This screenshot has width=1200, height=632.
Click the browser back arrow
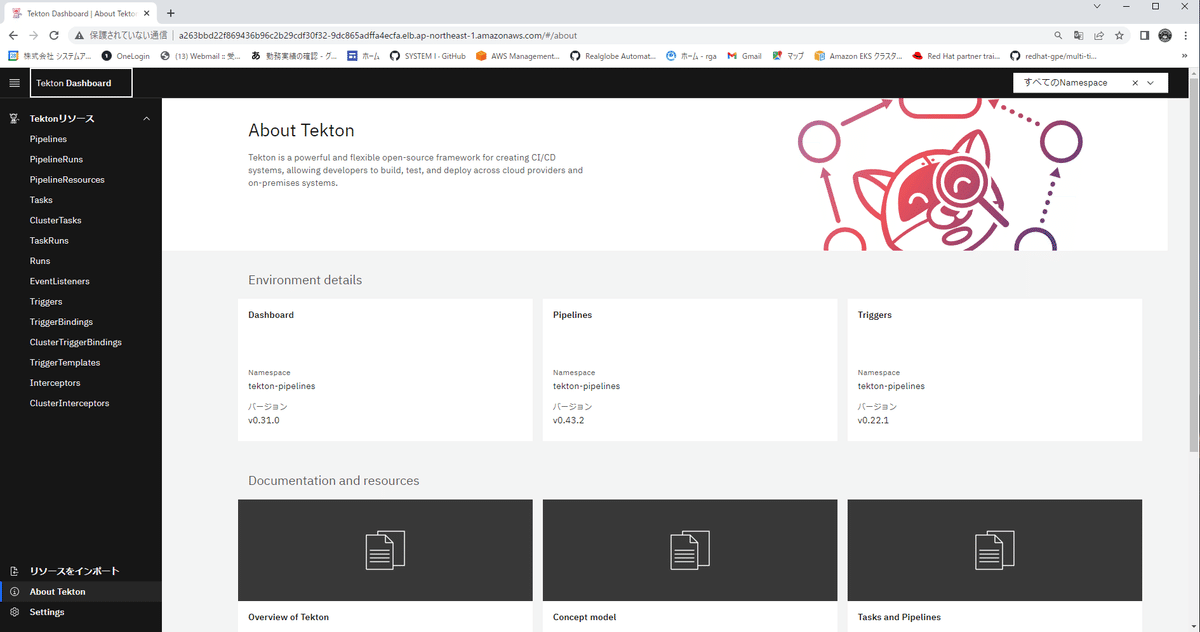(x=14, y=34)
